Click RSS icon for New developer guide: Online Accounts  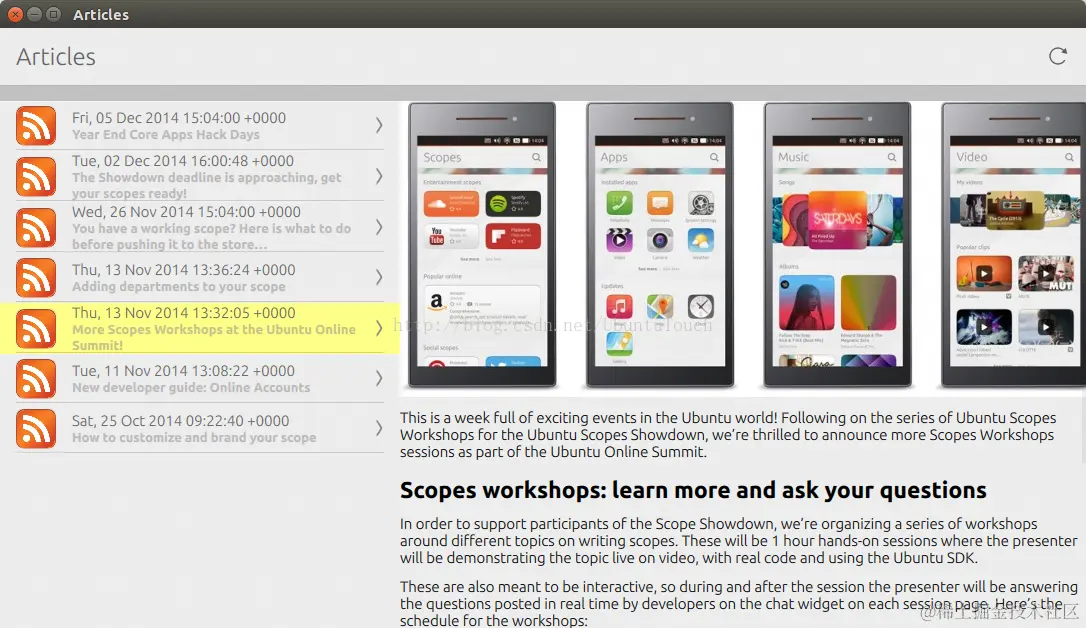pos(36,378)
